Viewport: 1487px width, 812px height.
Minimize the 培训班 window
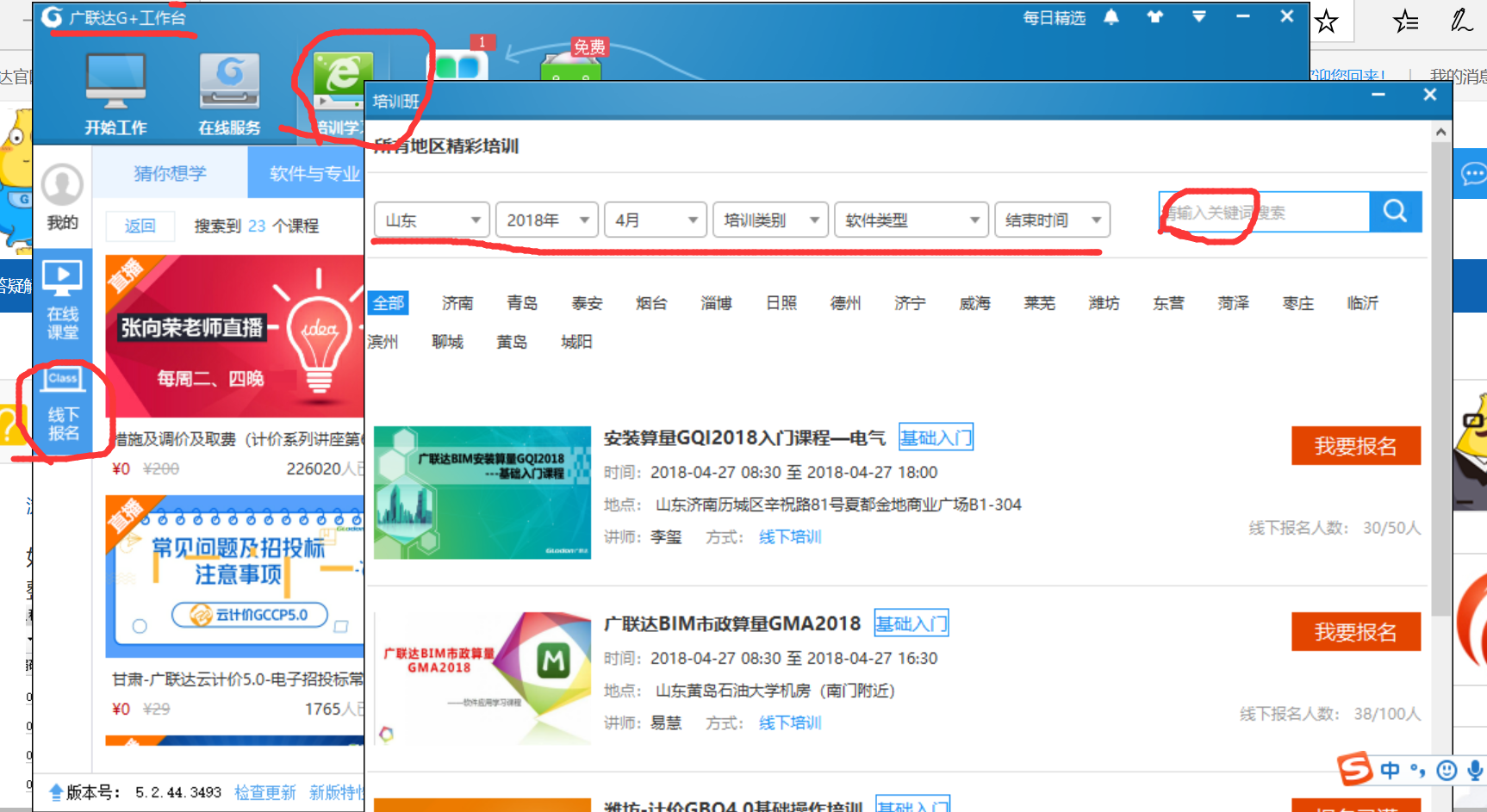pyautogui.click(x=1378, y=95)
